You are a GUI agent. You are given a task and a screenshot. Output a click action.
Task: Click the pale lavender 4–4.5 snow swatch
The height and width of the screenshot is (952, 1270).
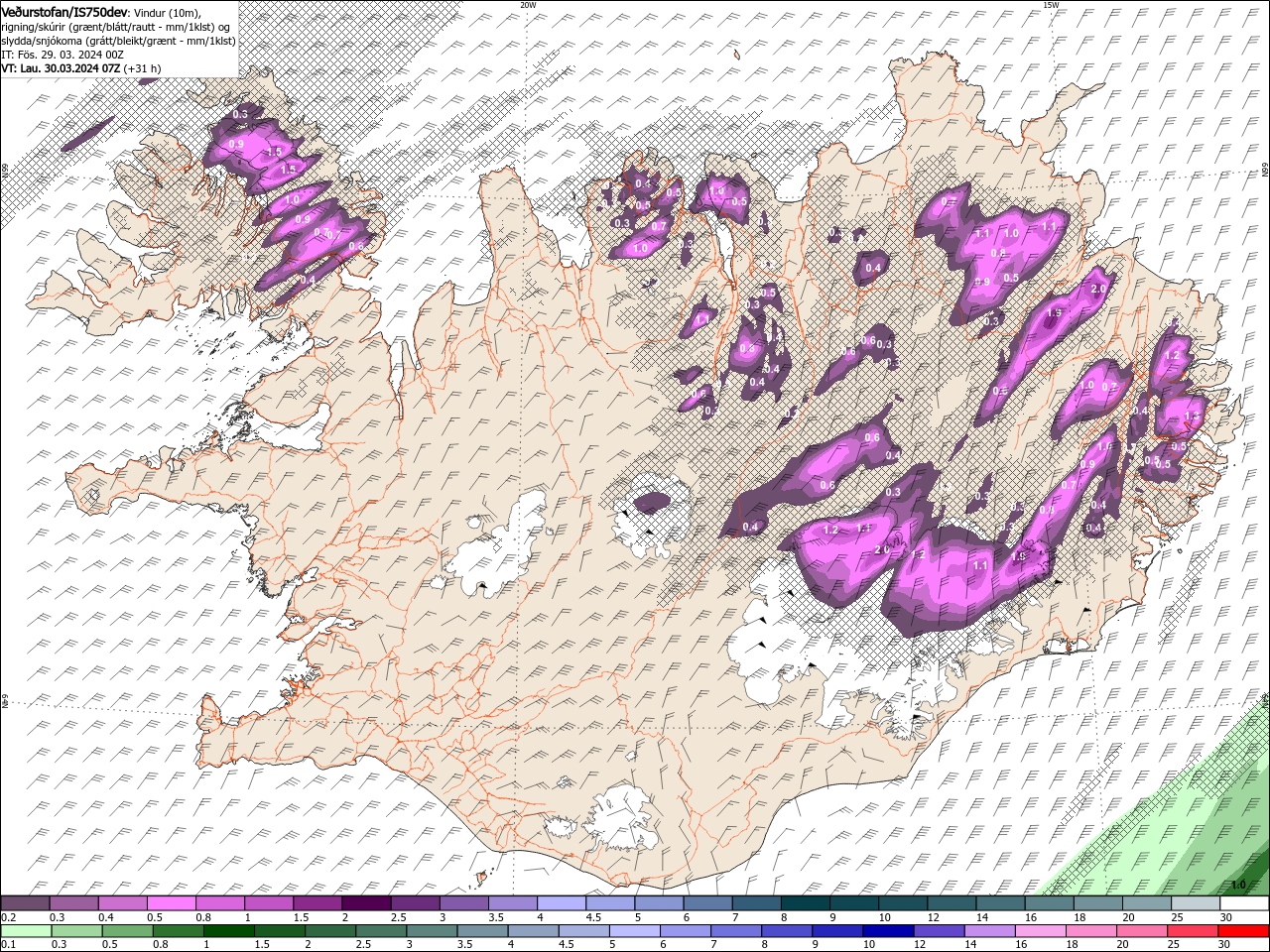click(560, 903)
